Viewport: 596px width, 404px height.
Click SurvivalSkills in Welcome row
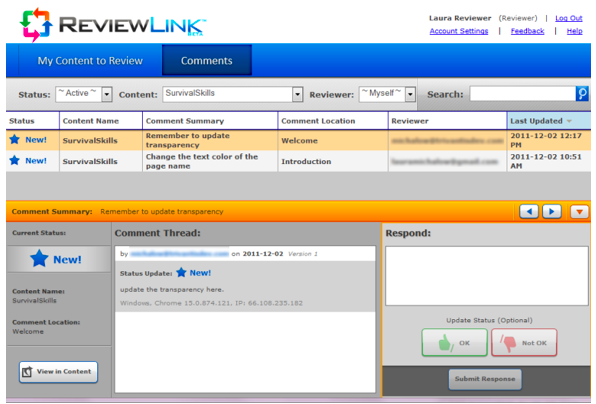(x=90, y=141)
